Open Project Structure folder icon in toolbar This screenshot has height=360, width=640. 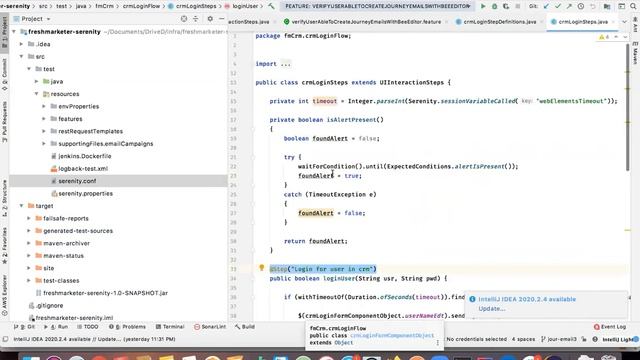click(607, 7)
